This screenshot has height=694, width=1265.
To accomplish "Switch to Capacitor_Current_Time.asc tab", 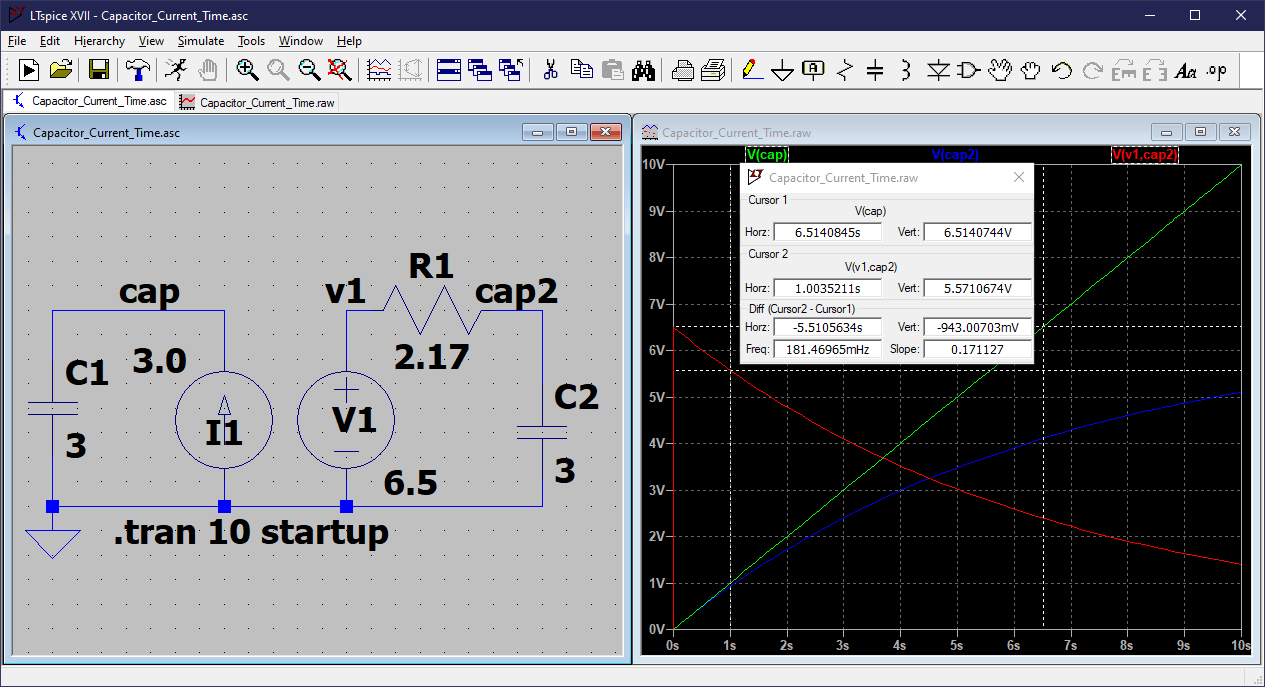I will pyautogui.click(x=89, y=101).
